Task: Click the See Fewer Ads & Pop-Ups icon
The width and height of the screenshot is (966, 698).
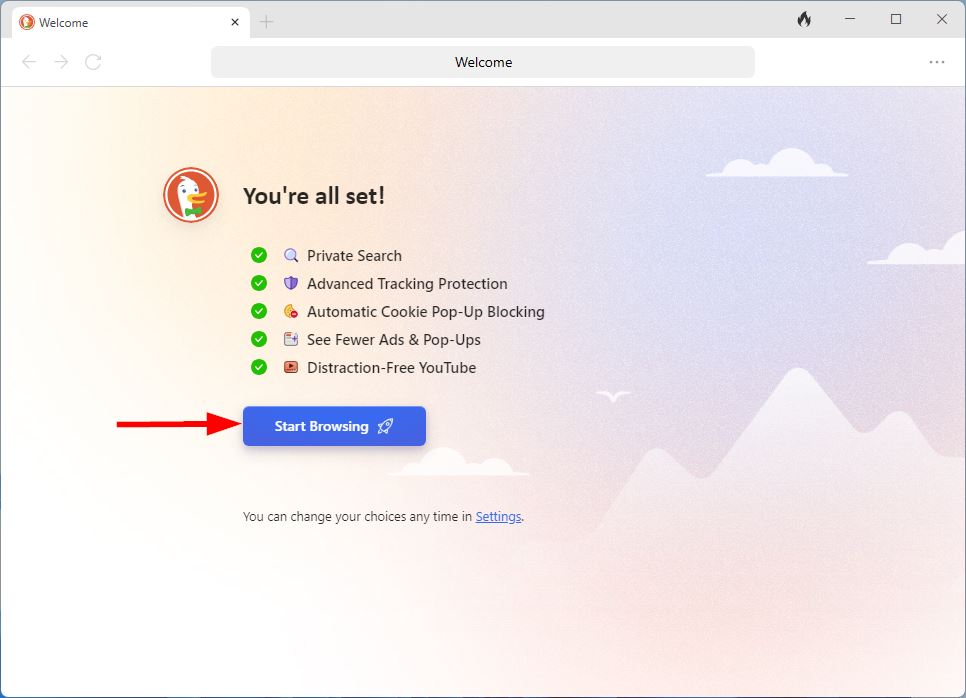Action: coord(289,339)
